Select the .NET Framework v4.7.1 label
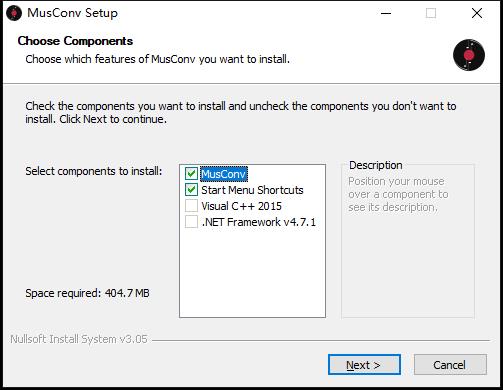The height and width of the screenshot is (390, 503). tap(259, 222)
